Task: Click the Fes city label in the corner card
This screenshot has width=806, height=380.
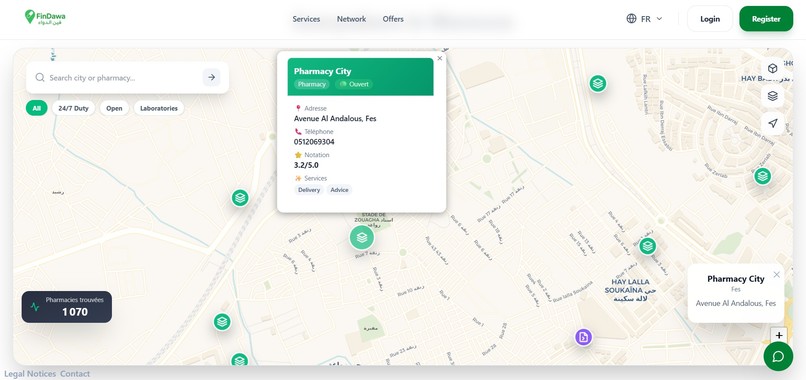Action: [x=736, y=290]
